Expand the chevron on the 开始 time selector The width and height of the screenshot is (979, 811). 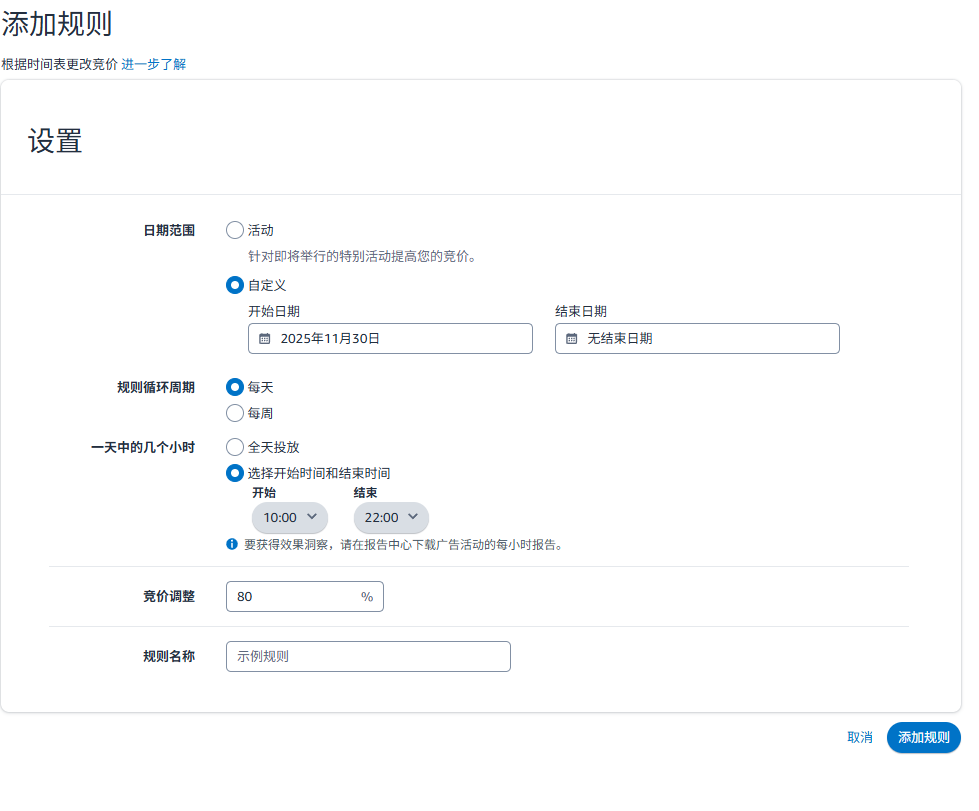pos(311,517)
